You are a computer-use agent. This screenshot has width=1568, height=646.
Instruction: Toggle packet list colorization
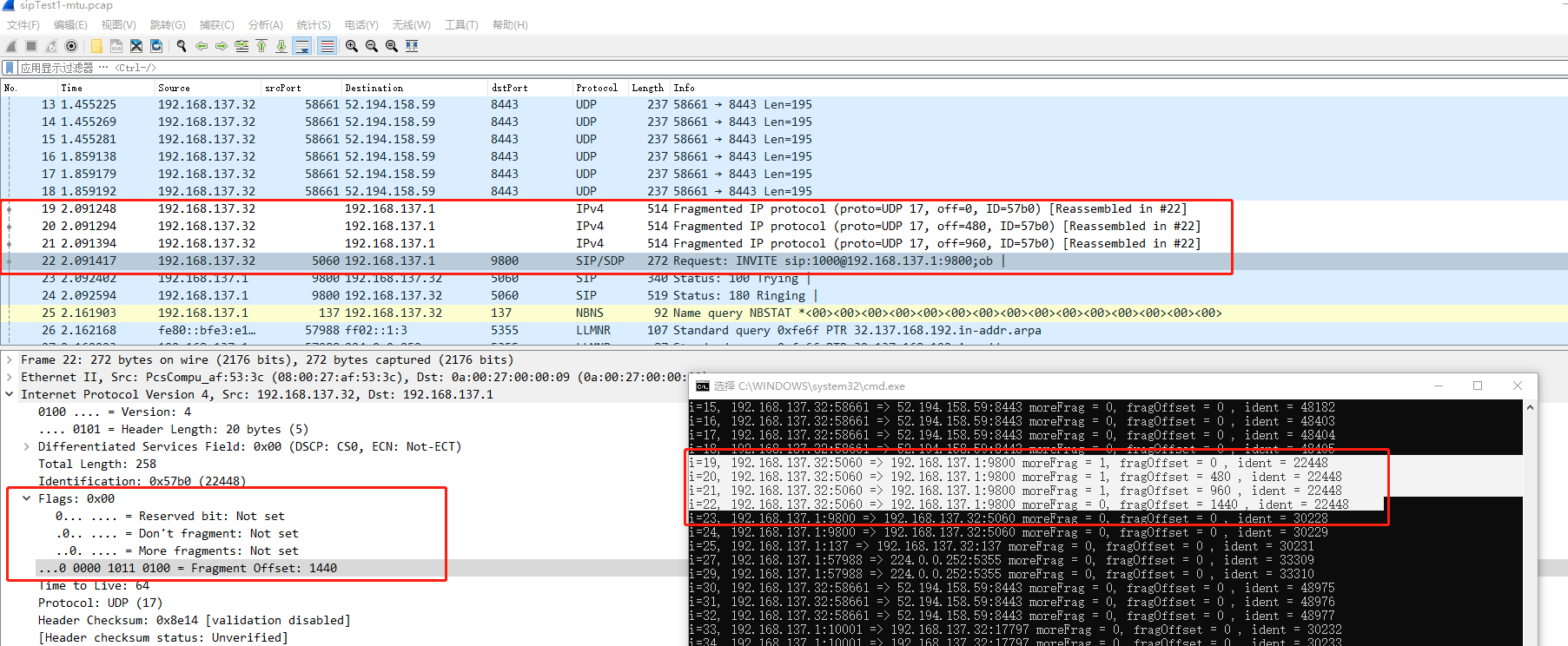[327, 46]
